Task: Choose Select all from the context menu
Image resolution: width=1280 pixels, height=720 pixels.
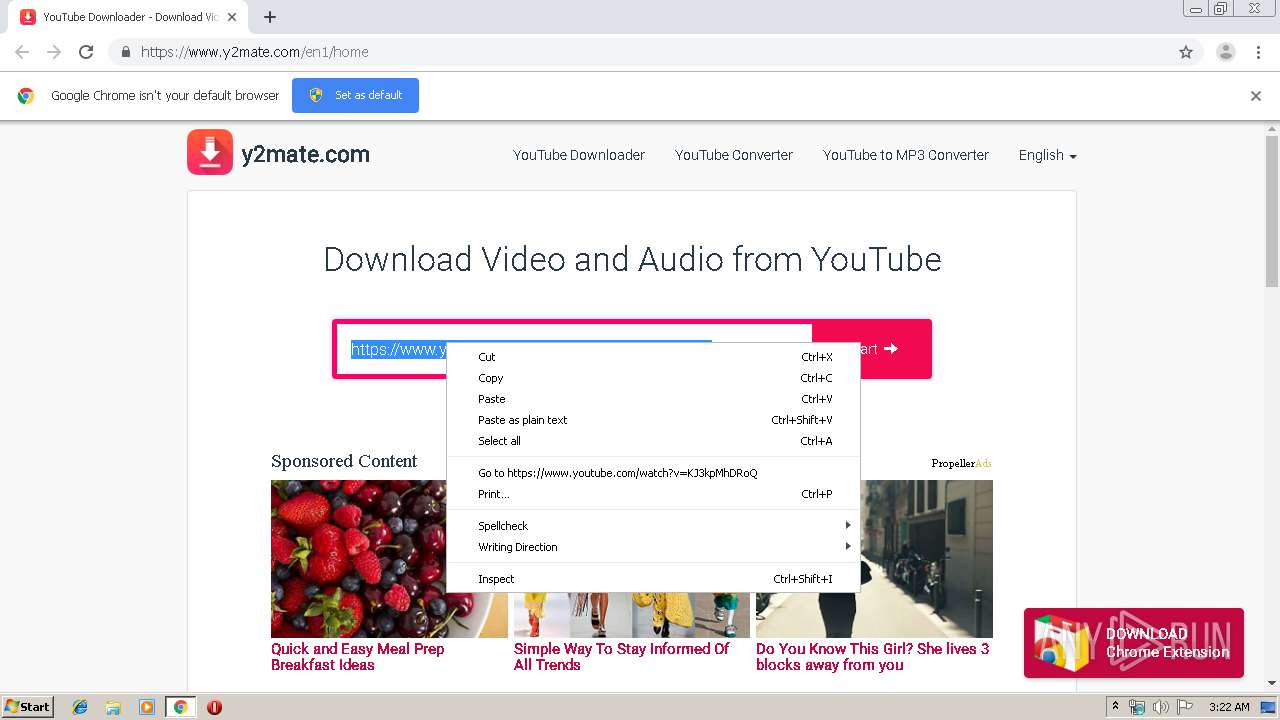Action: pyautogui.click(x=653, y=441)
